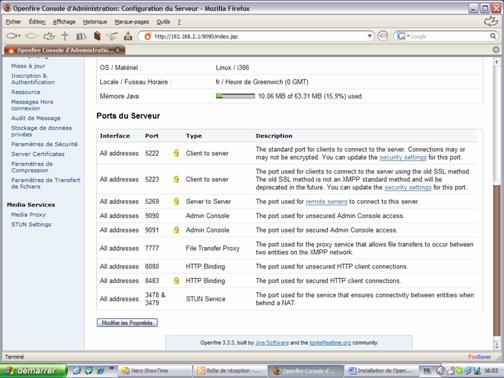This screenshot has height=378, width=504.
Task: Click the Back navigation fish icon
Action: [12, 36]
